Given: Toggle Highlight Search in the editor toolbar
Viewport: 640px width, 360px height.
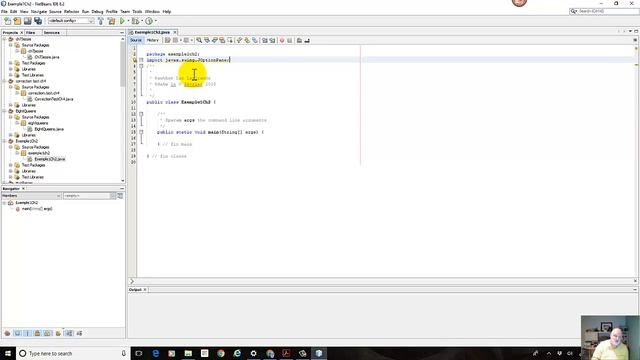Looking at the screenshot, I should pos(222,40).
